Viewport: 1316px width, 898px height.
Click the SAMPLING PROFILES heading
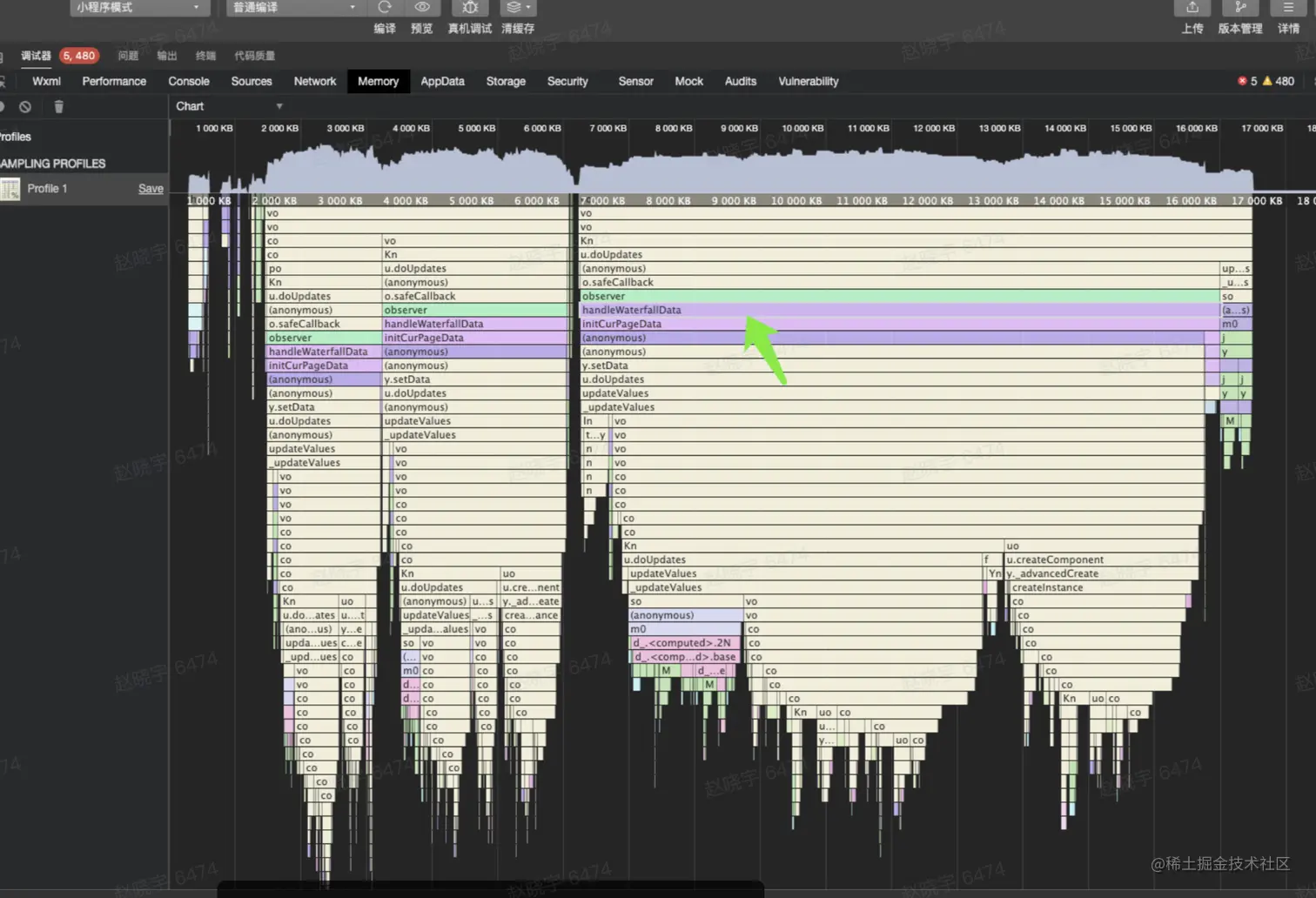click(52, 164)
